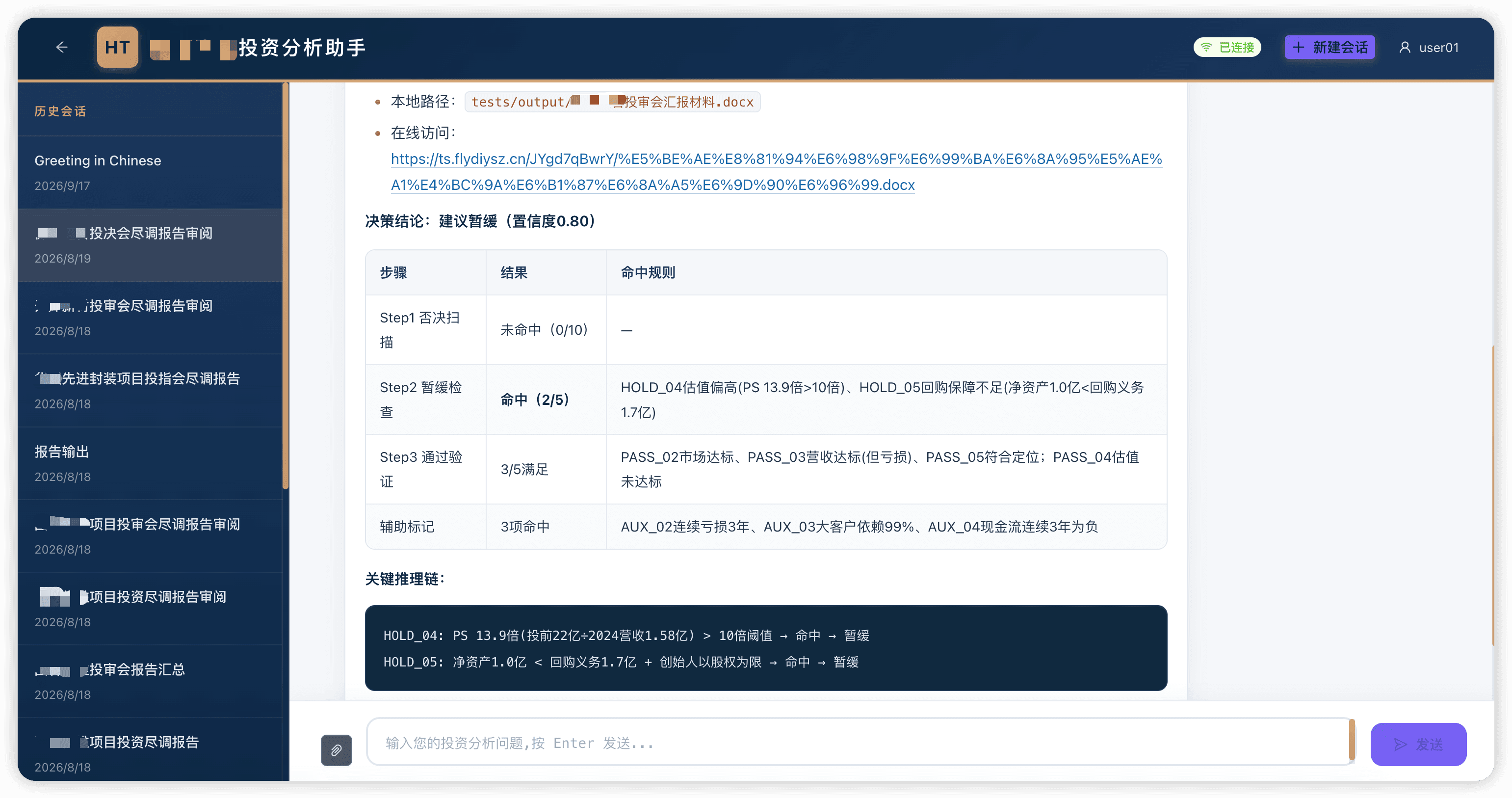Click the Step1 否决扫描 cell
Viewport: 1512px width, 798px height.
tap(425, 329)
